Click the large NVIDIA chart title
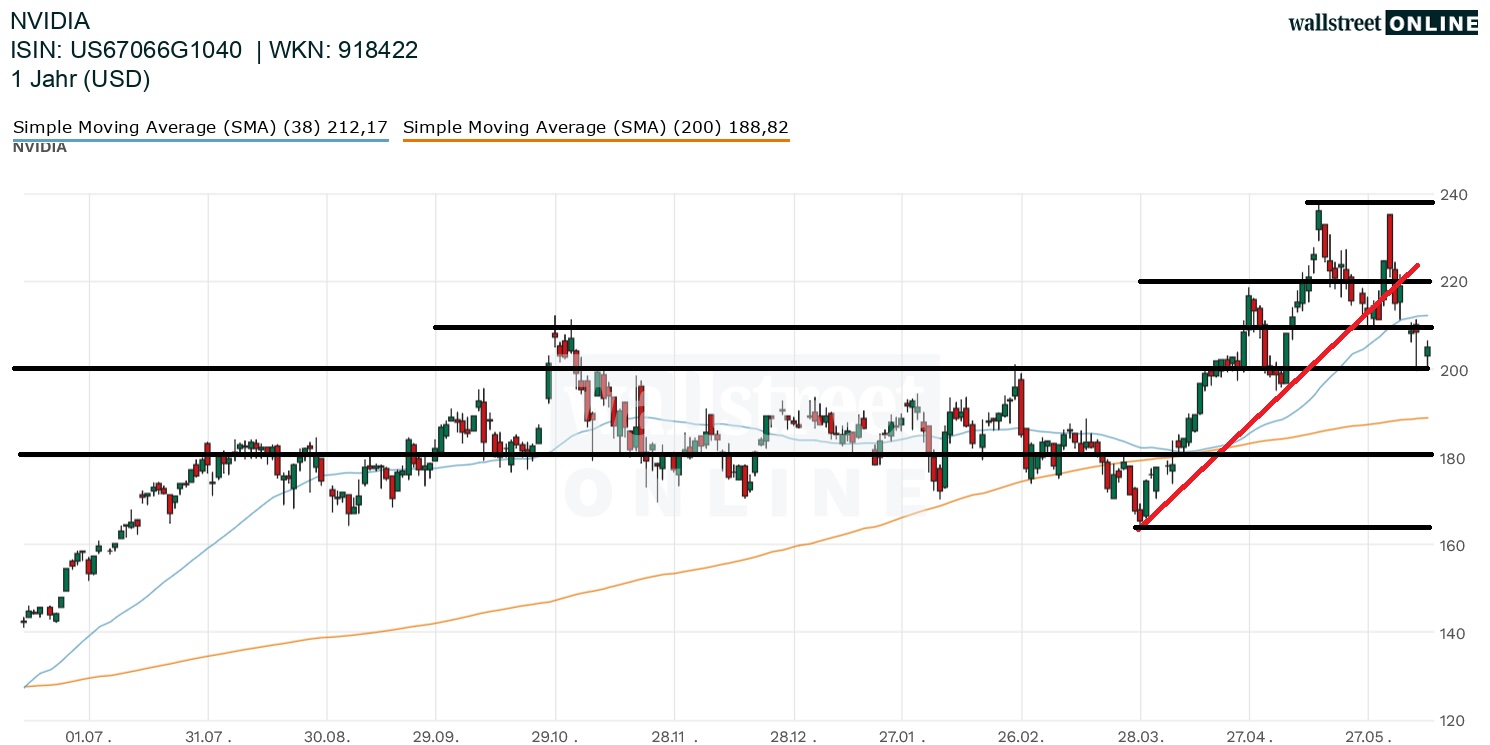 tap(50, 21)
